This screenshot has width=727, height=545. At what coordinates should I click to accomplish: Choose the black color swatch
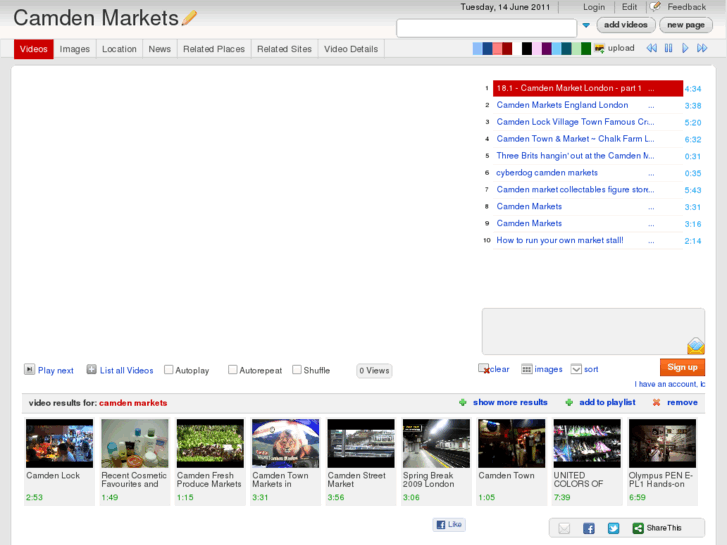point(527,48)
